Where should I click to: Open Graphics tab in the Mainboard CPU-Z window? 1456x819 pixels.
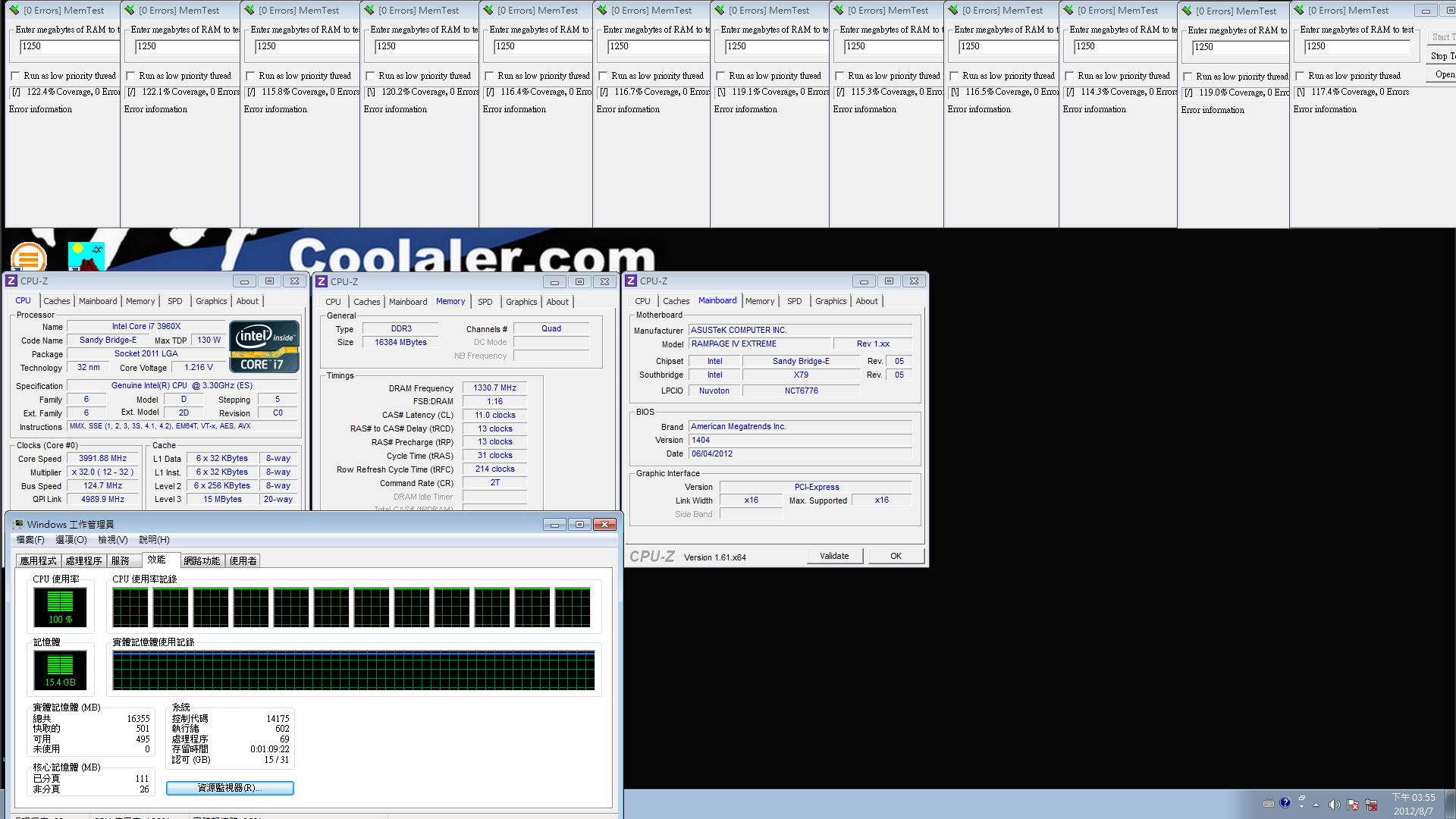(x=830, y=301)
